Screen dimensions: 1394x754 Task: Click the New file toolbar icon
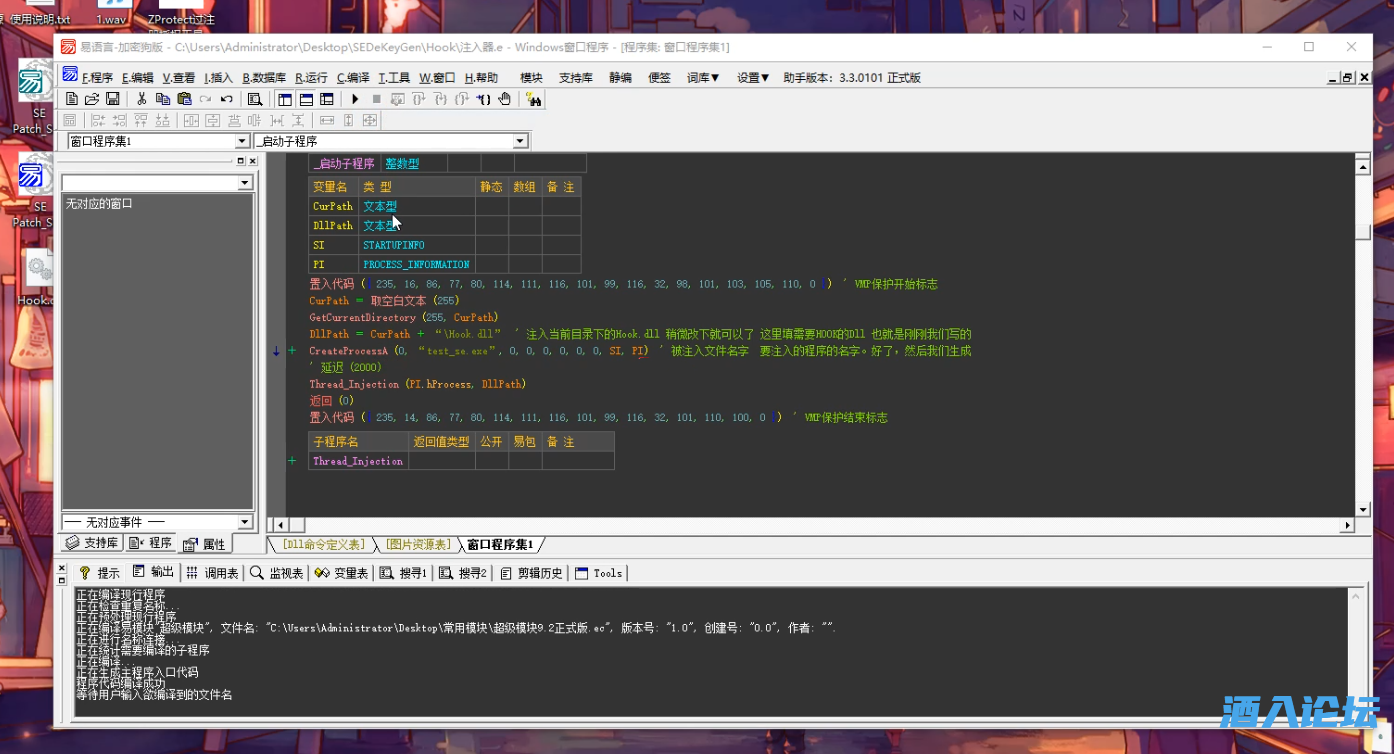(71, 99)
